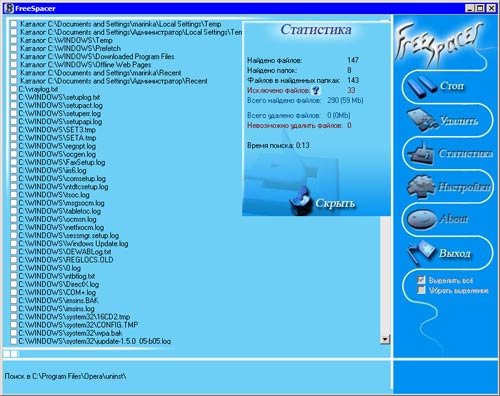Image resolution: width=500 pixels, height=396 pixels.
Task: Select the C:\WINDOWS\iis6.log entry text
Action: [x=52, y=170]
